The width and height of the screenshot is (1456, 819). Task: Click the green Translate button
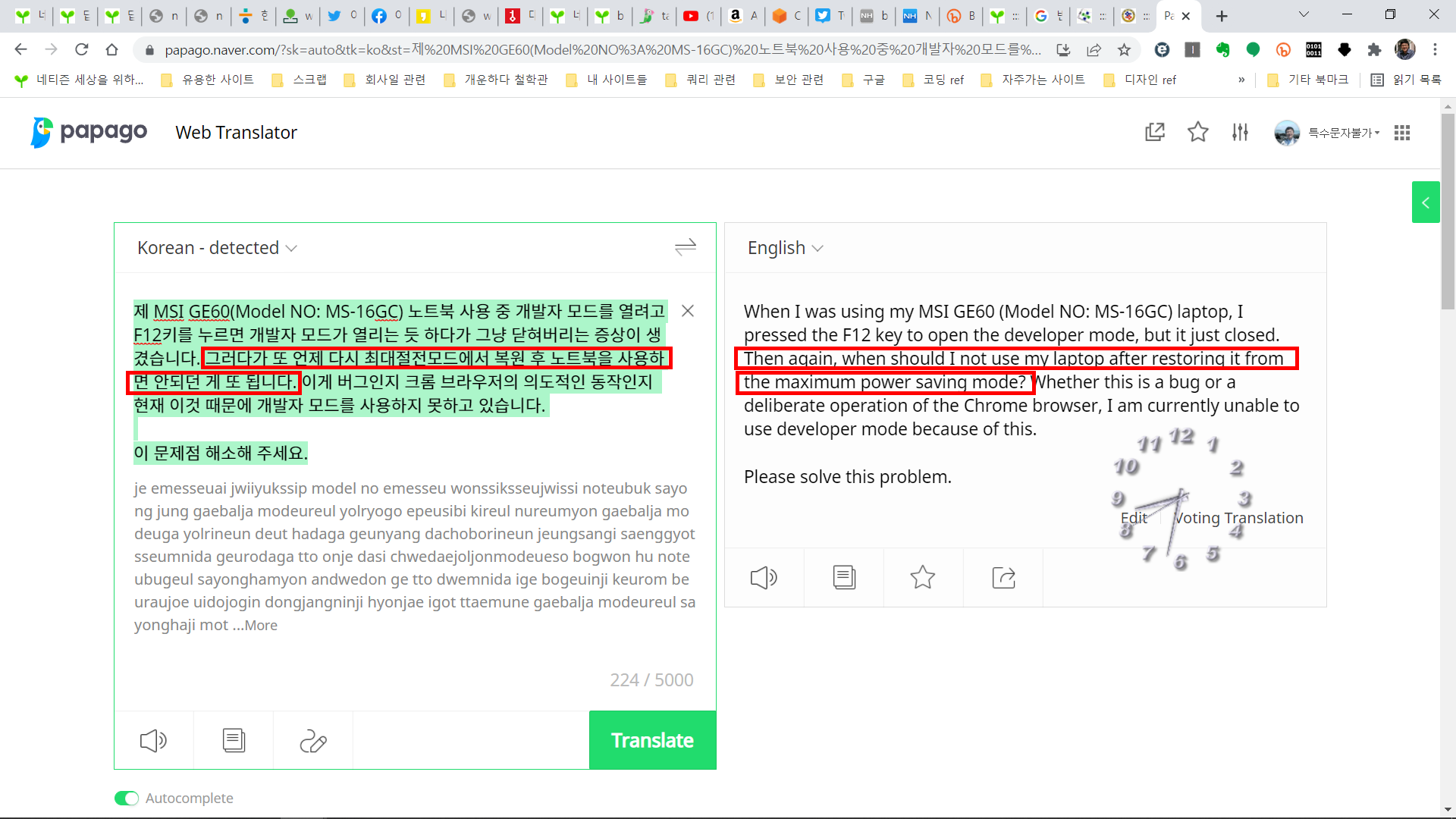tap(652, 740)
